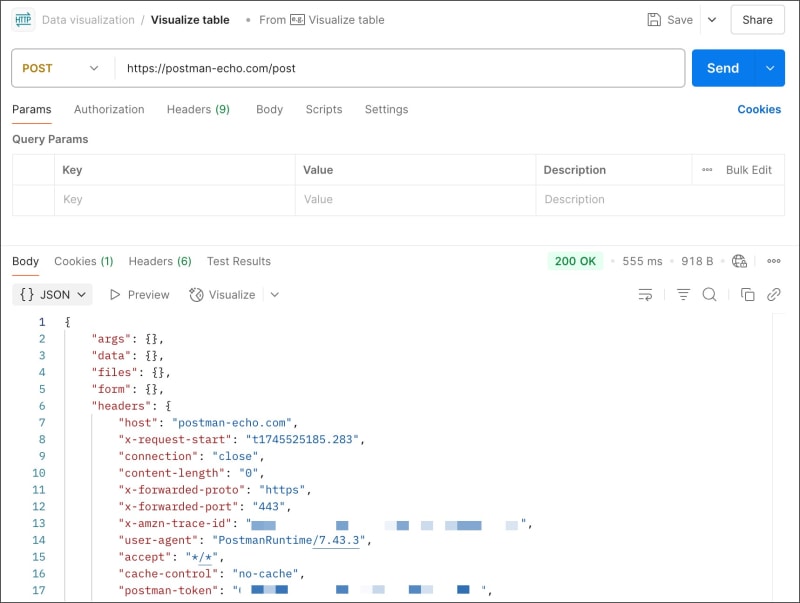Click the "postman-echo.com" host value
The height and width of the screenshot is (603, 800).
click(x=232, y=423)
